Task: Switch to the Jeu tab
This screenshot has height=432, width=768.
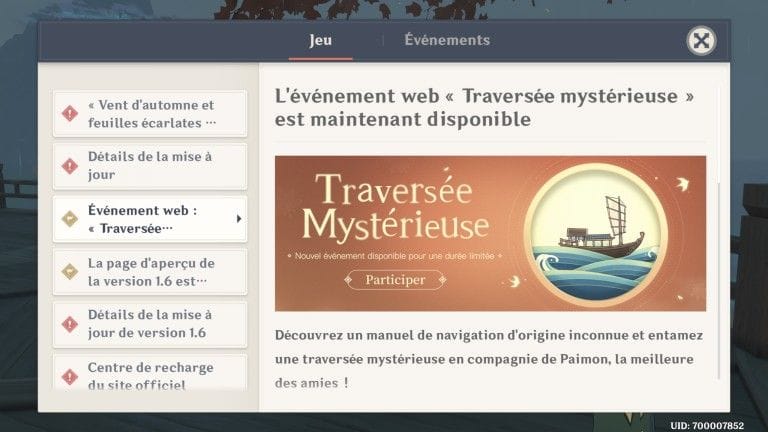Action: pos(320,40)
